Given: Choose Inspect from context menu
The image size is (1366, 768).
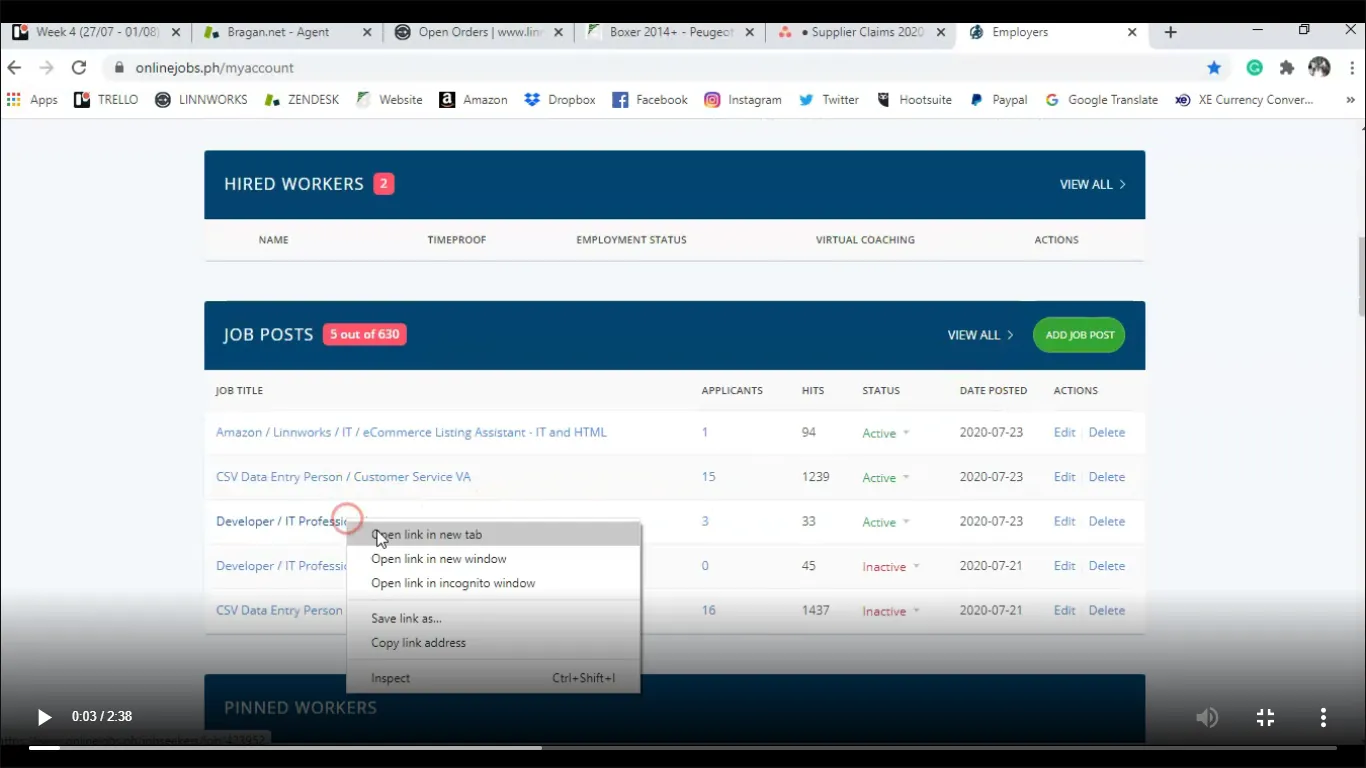Looking at the screenshot, I should pos(493,678).
